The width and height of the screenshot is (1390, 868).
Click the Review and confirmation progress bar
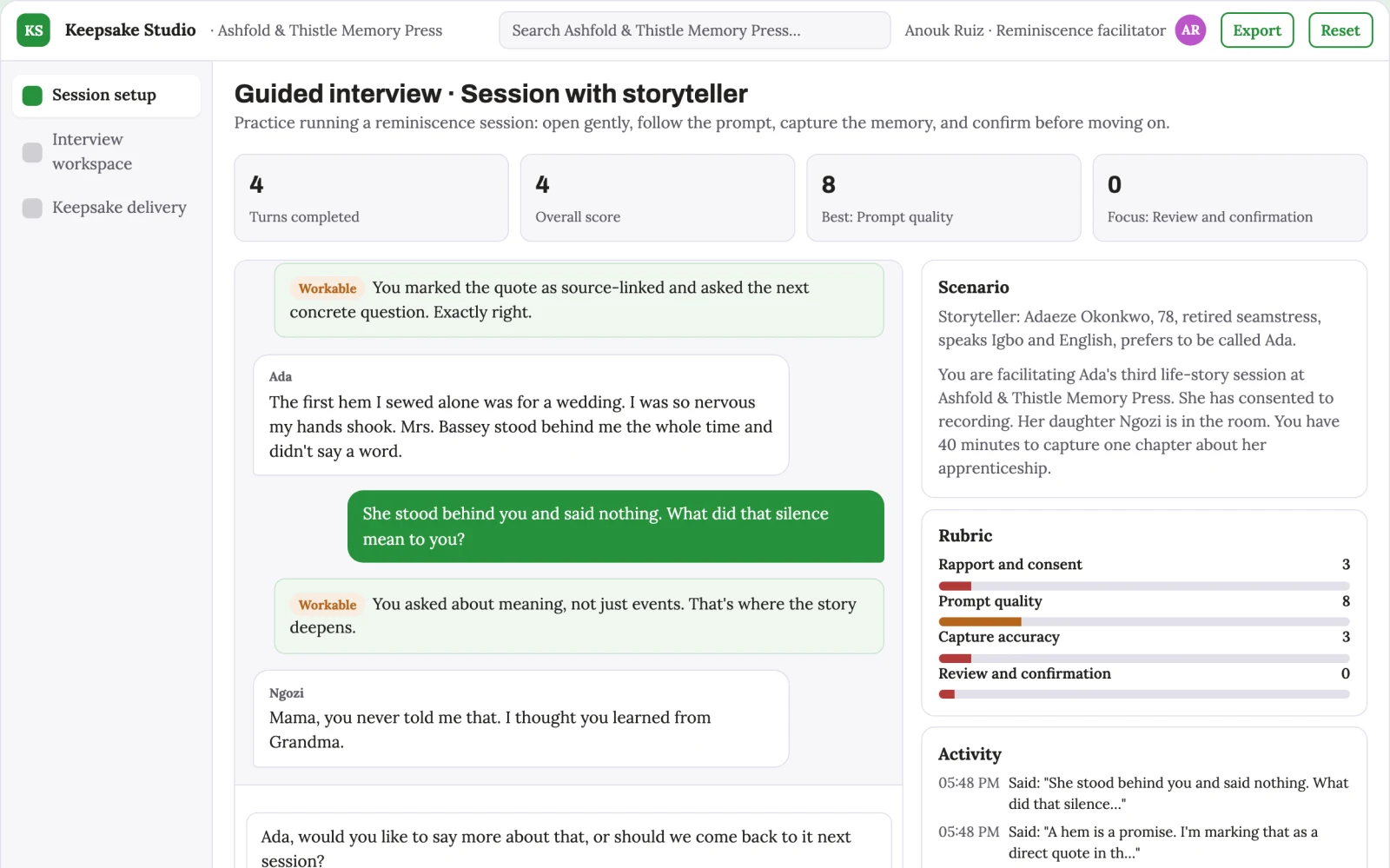[x=1144, y=694]
